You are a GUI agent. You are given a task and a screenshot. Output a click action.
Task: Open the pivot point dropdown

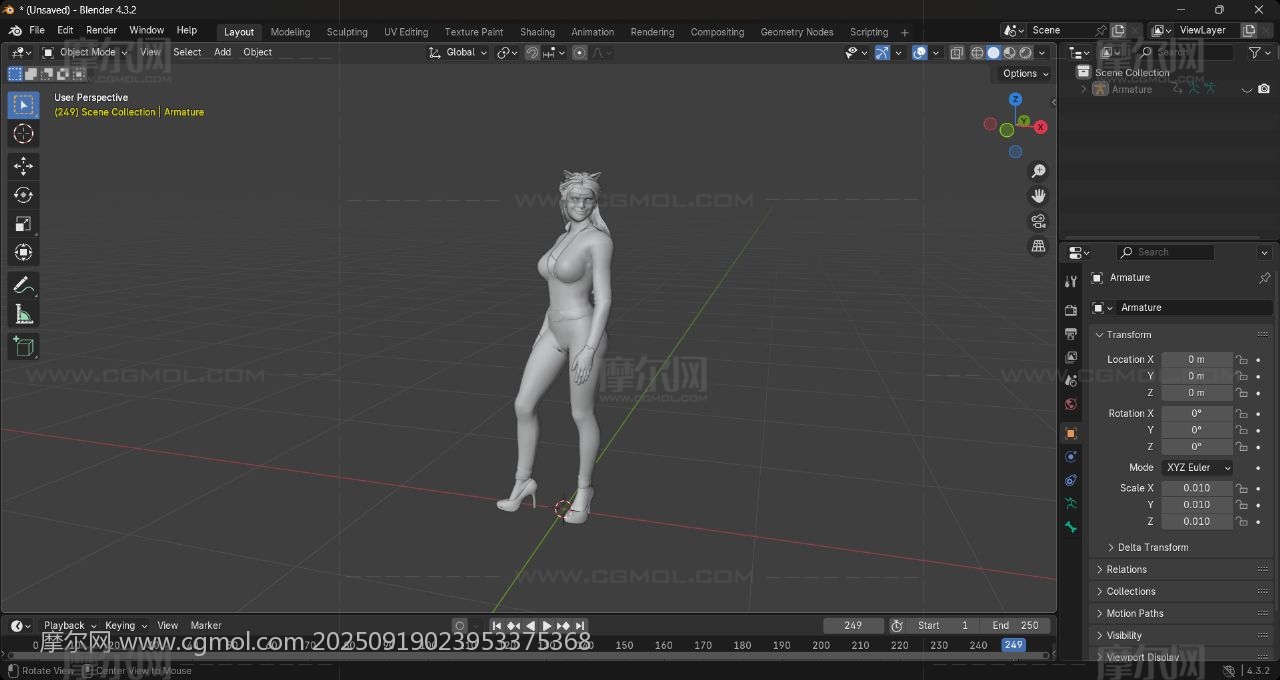coord(507,52)
